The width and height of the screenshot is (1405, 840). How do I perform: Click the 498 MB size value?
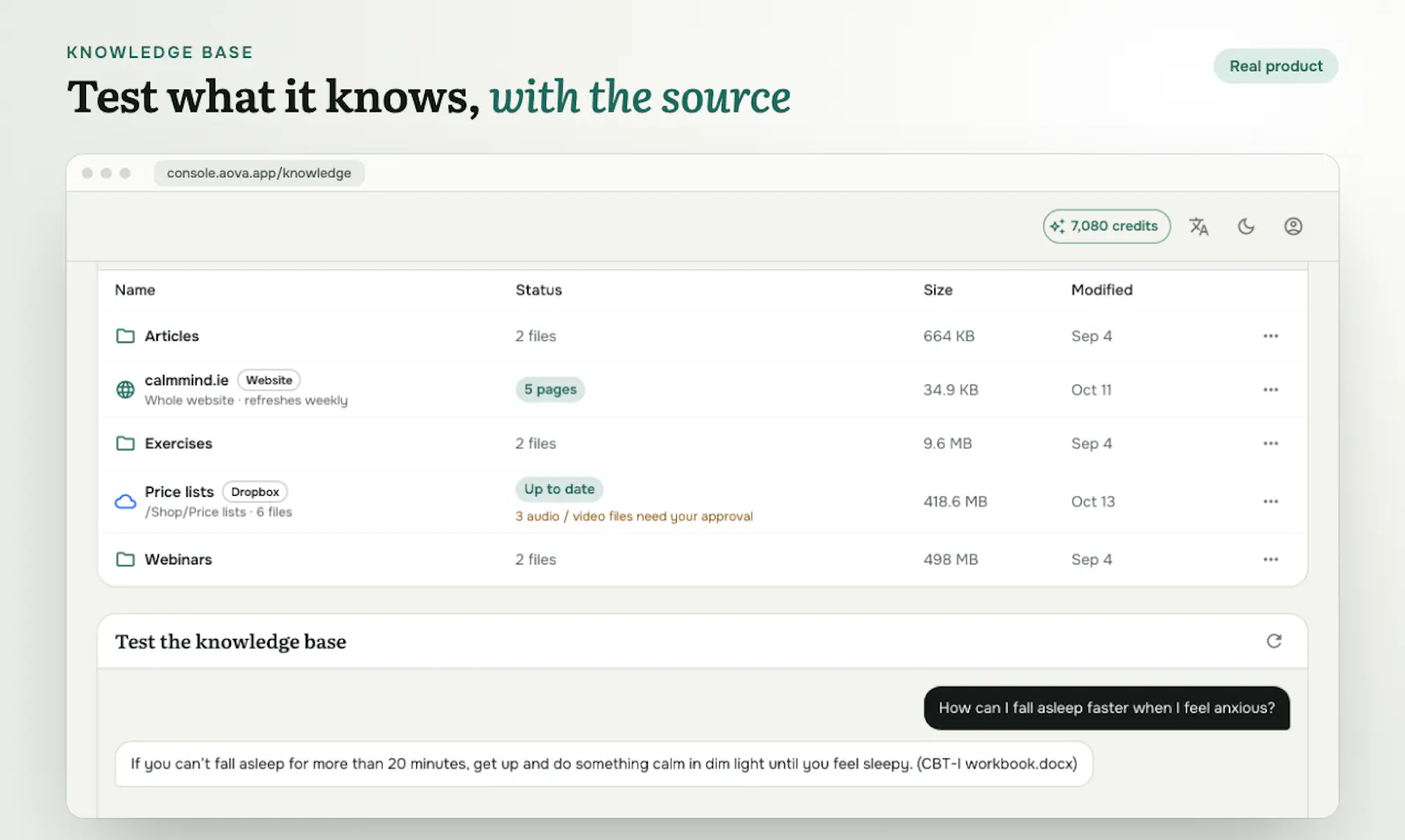951,559
